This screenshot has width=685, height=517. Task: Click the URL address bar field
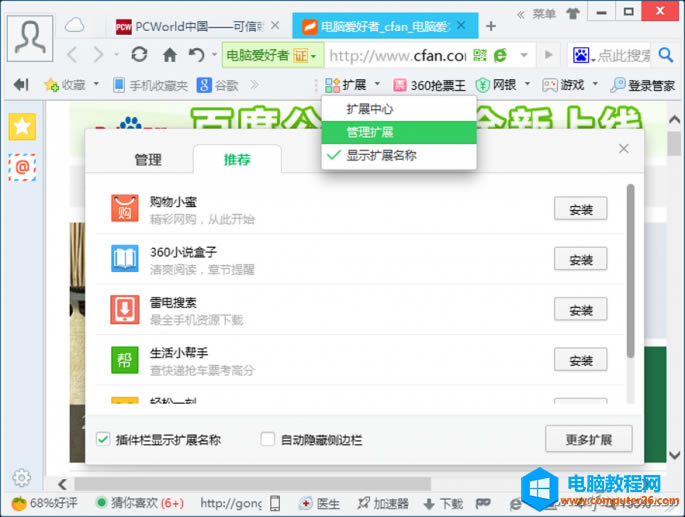point(396,55)
